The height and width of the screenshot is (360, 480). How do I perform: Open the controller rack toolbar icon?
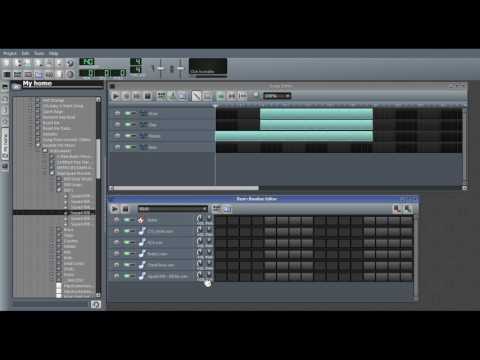click(70, 74)
